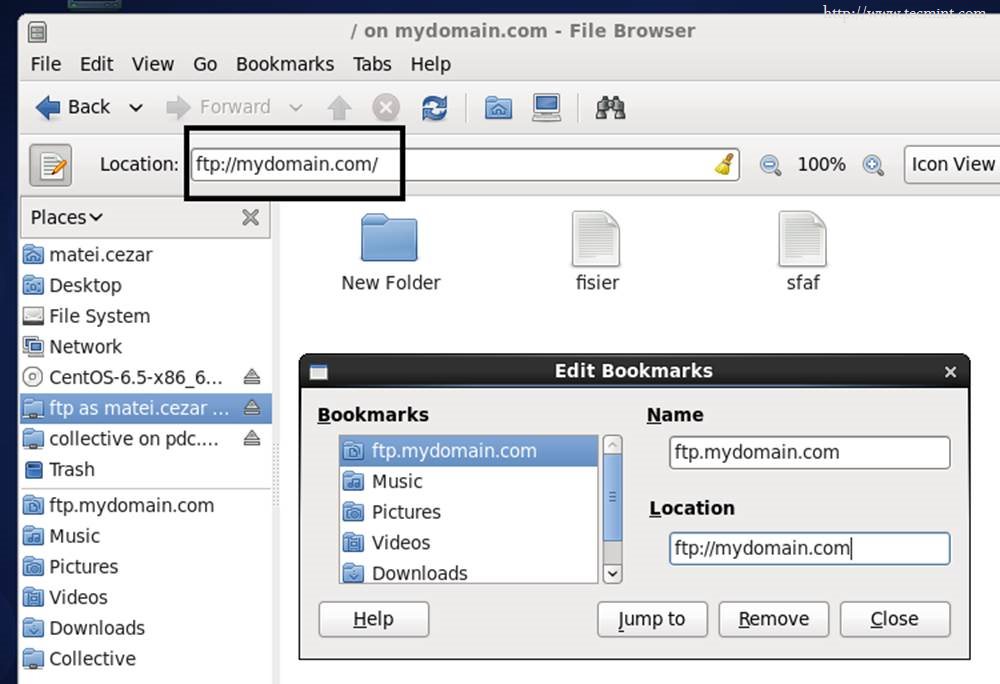Click the Reload icon
The height and width of the screenshot is (684, 1000).
[x=434, y=108]
